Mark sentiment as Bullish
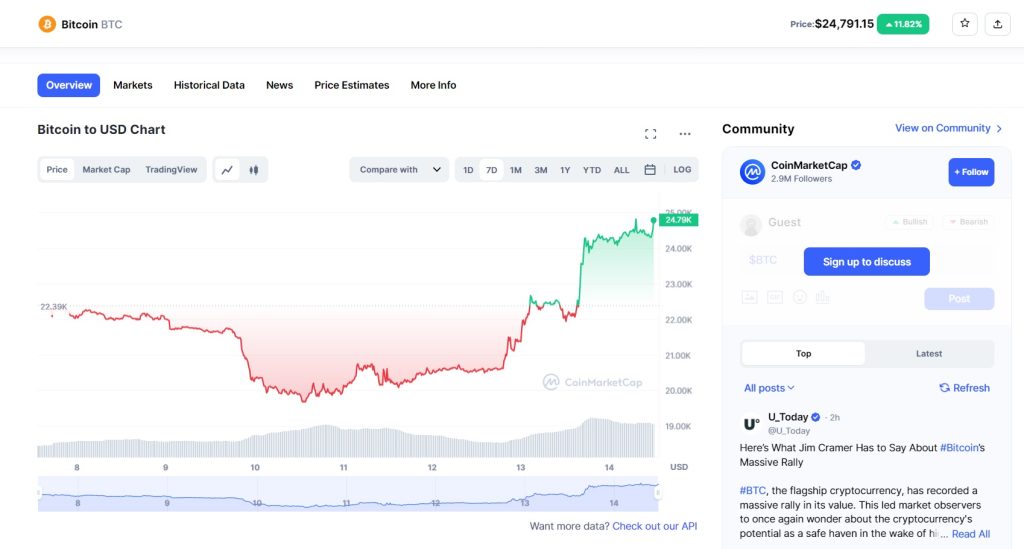 pyautogui.click(x=910, y=222)
